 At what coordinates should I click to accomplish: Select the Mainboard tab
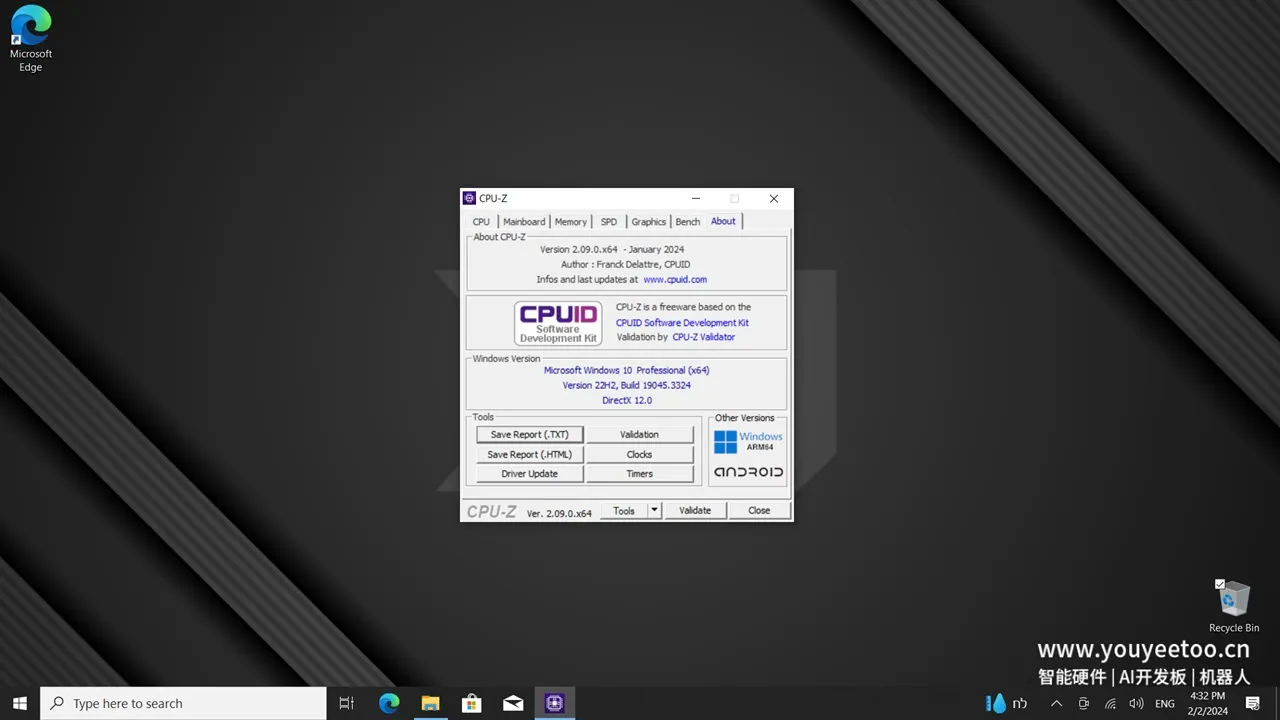523,221
